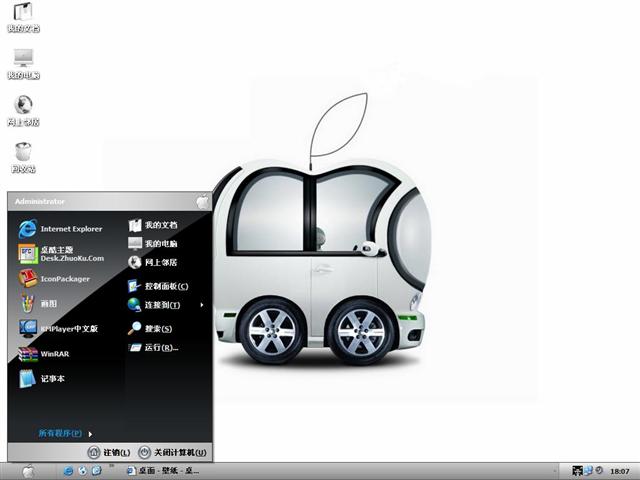This screenshot has height=480, width=640.
Task: Click the Apple start button on taskbar
Action: click(27, 470)
